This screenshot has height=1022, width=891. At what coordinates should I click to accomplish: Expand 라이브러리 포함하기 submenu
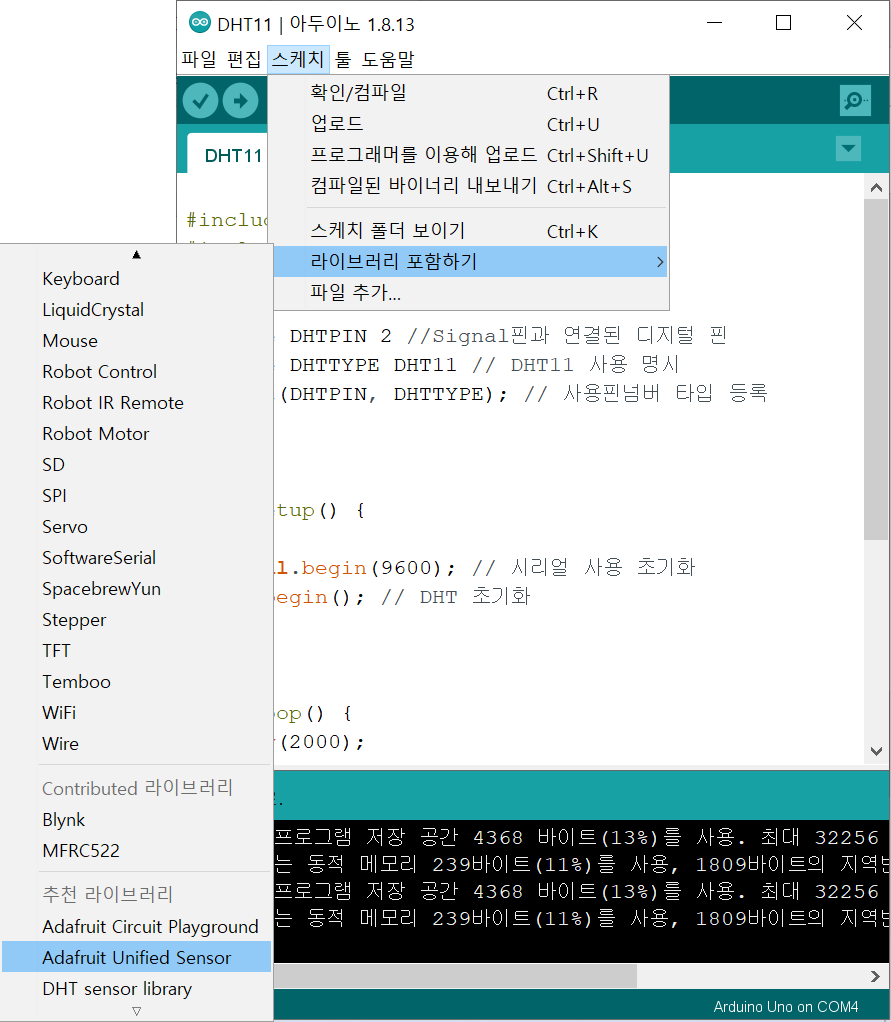tap(471, 261)
